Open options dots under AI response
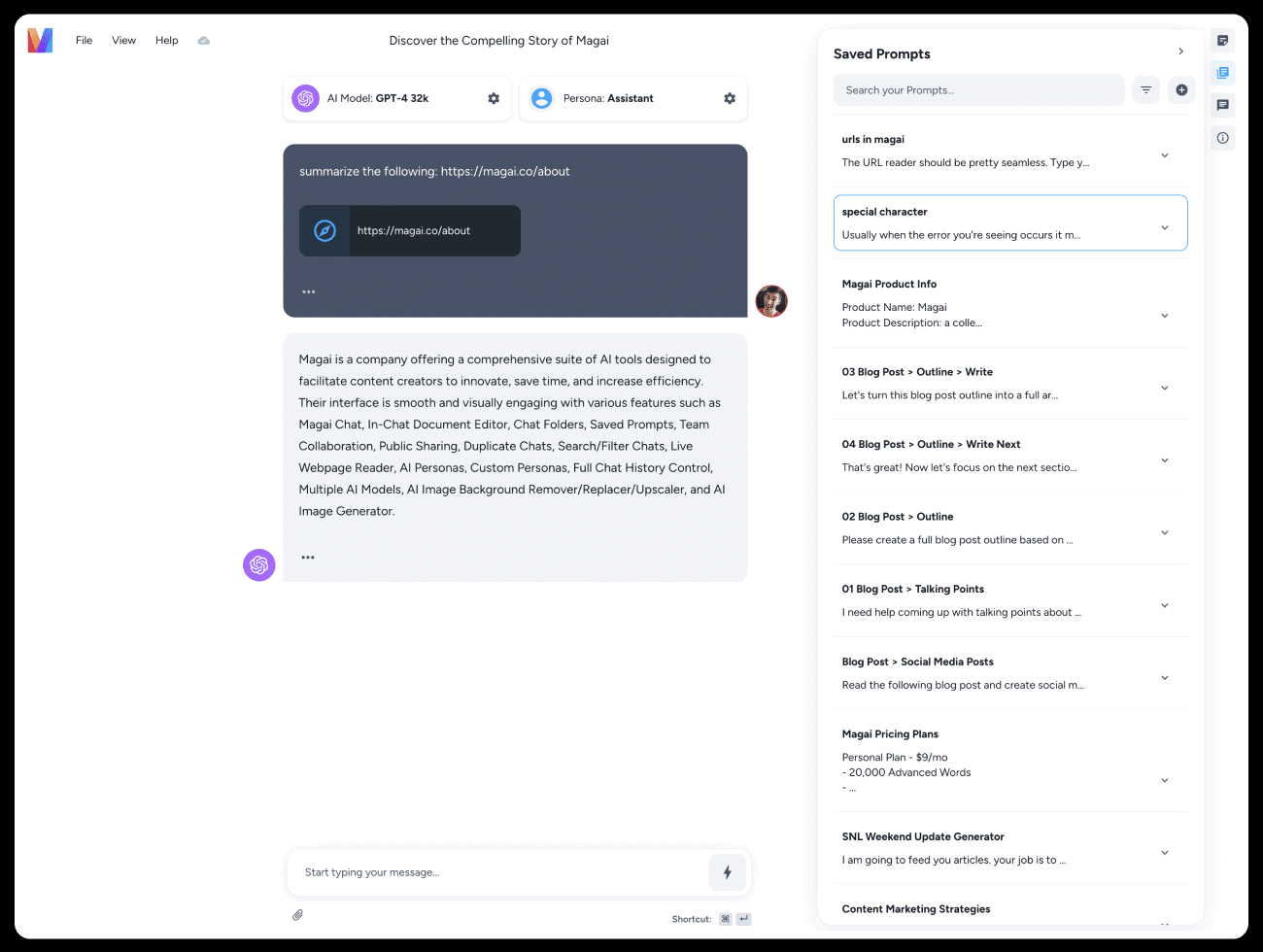Screen dimensions: 1263x952 point(308,558)
